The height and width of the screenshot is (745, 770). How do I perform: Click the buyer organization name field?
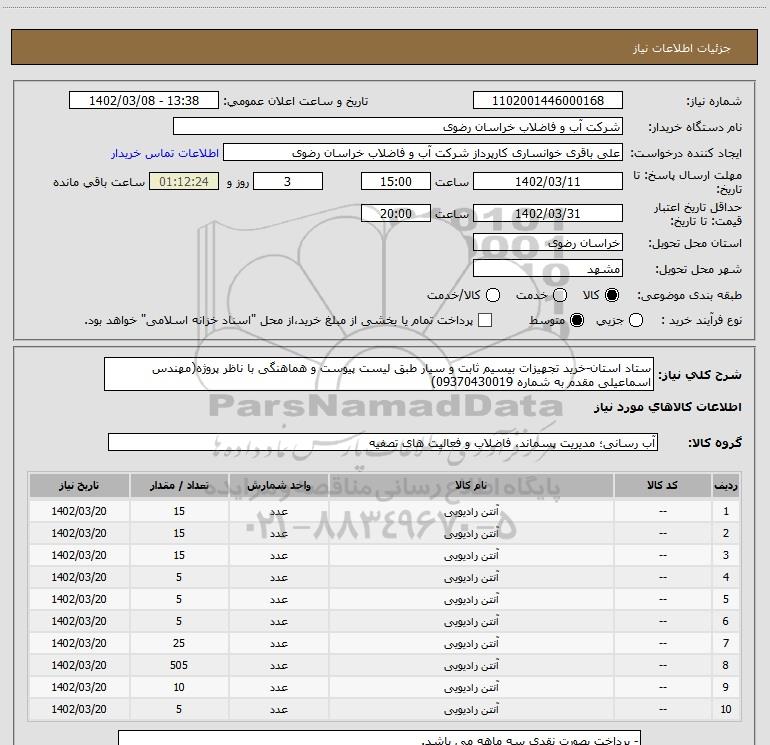[x=398, y=127]
